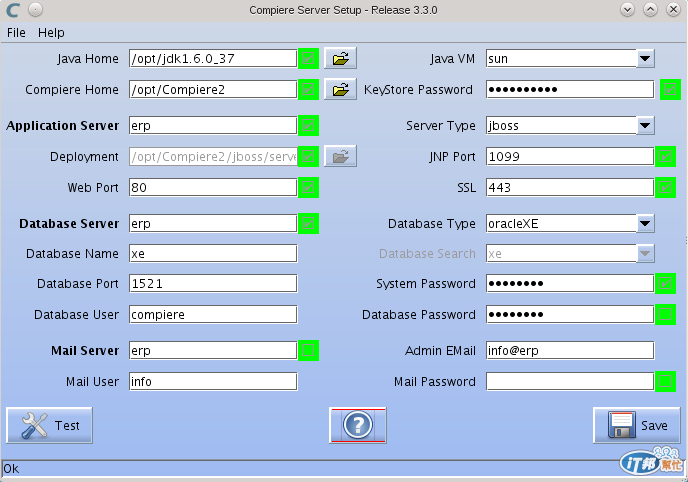Open the Database Type dropdown
The image size is (688, 482).
click(645, 223)
